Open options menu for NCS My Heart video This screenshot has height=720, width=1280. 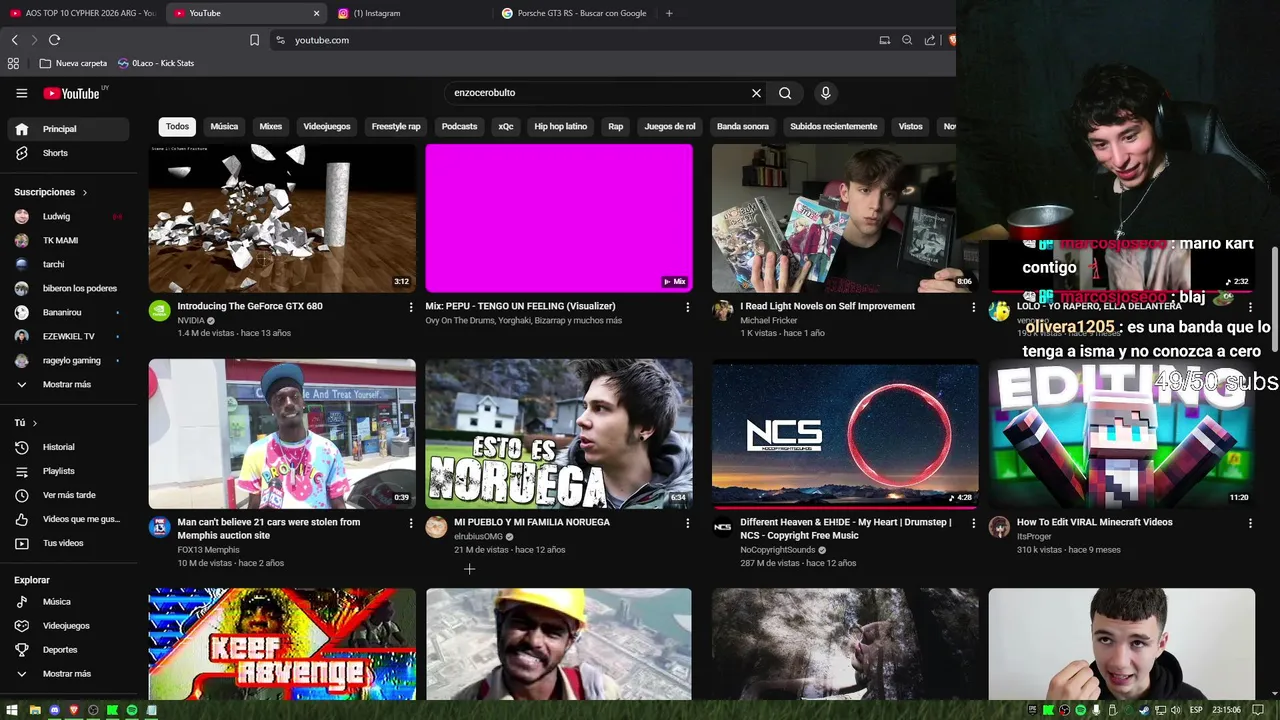[973, 523]
